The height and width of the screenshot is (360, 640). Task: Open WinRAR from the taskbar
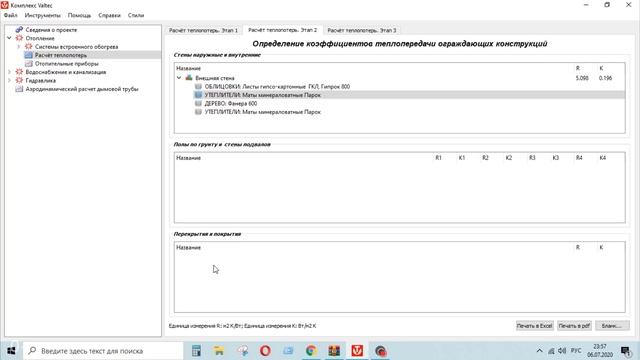[334, 351]
